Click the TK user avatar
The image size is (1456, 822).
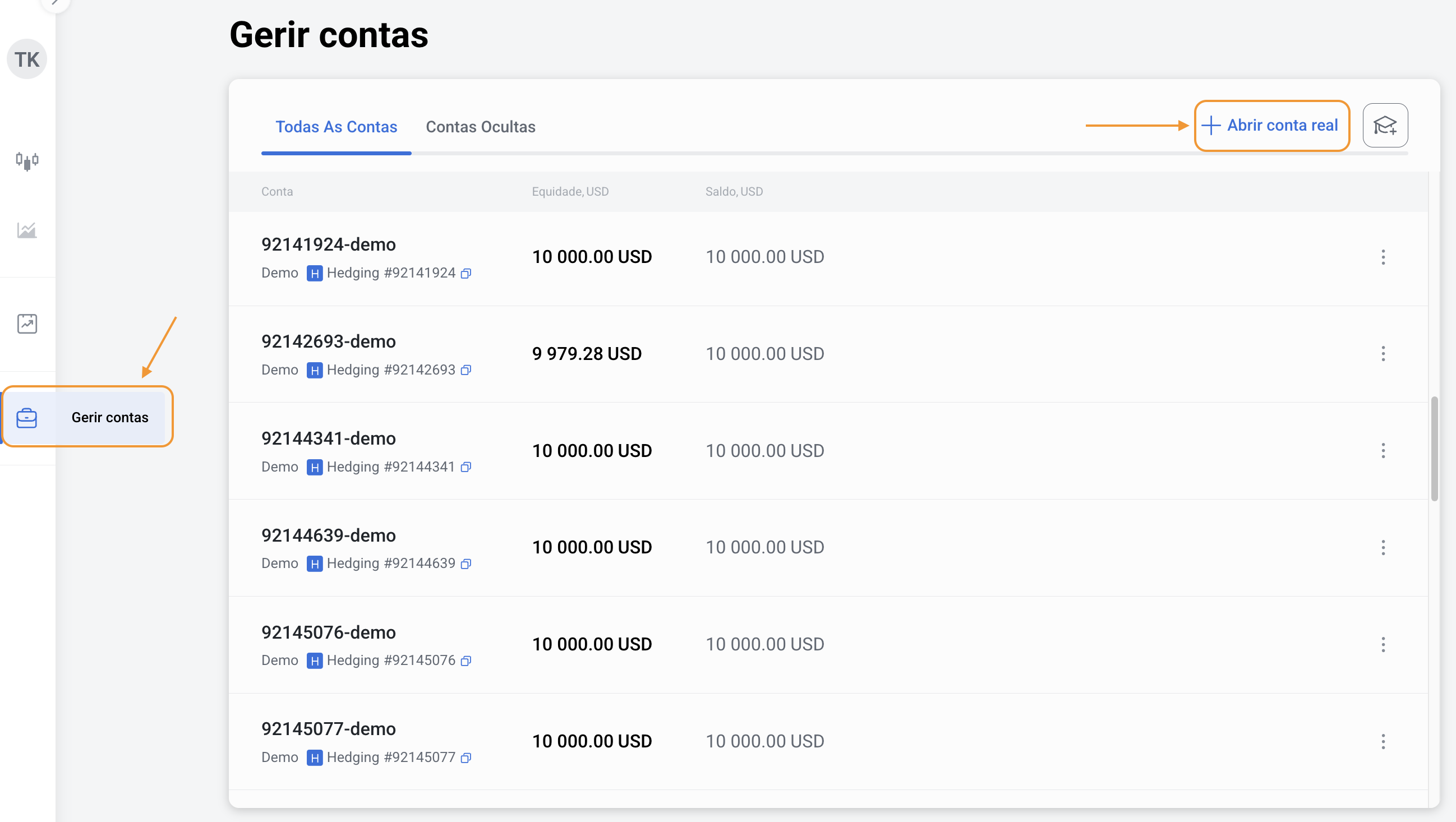(x=26, y=59)
